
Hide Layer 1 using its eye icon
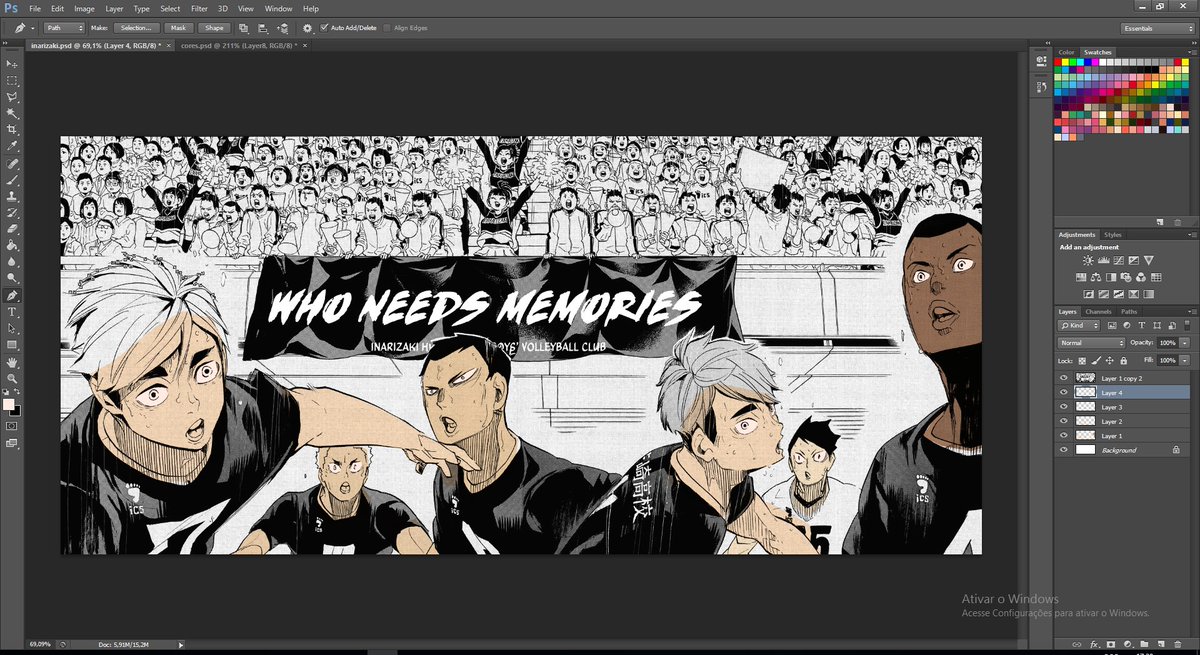click(x=1064, y=436)
